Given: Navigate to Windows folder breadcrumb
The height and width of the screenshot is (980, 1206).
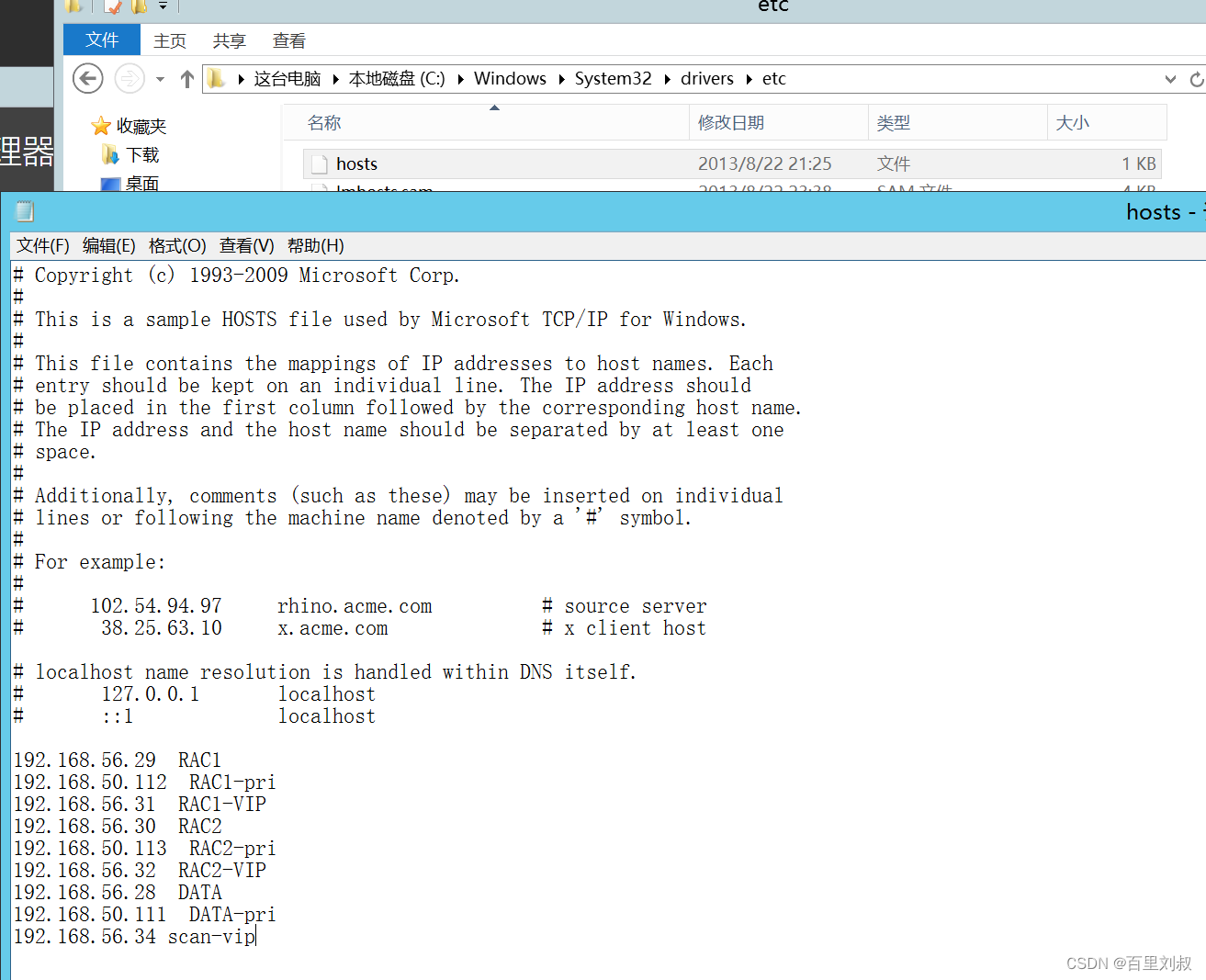Looking at the screenshot, I should point(510,79).
